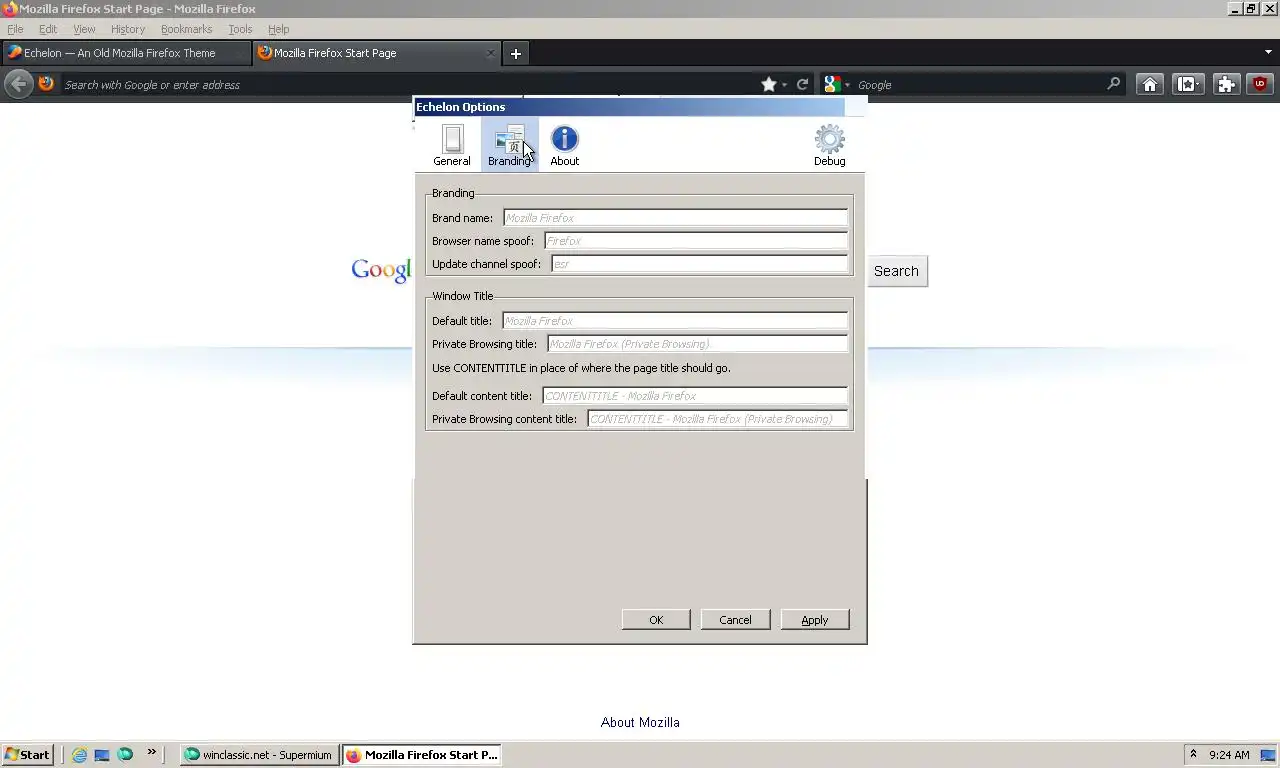Click the tray icon beside the clock
This screenshot has width=1280, height=768.
(1267, 755)
